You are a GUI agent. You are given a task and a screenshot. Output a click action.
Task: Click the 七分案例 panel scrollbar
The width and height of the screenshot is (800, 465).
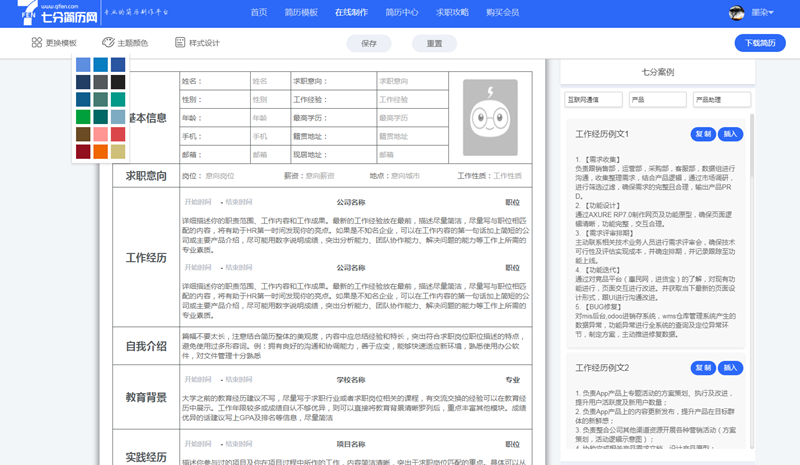click(x=752, y=148)
